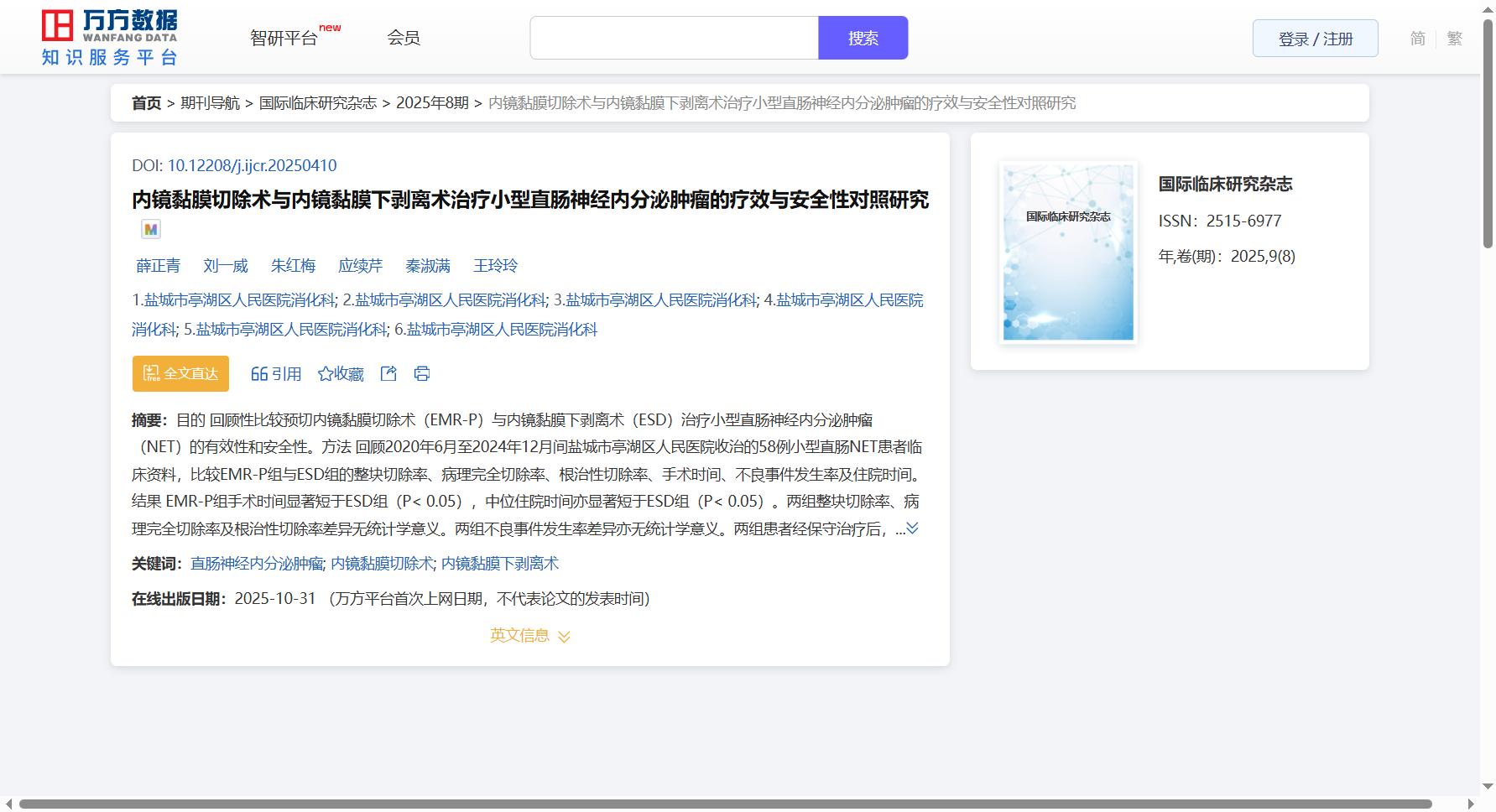Viewport: 1496px width, 812px height.
Task: Click the journal cover thumbnail
Action: click(1068, 252)
